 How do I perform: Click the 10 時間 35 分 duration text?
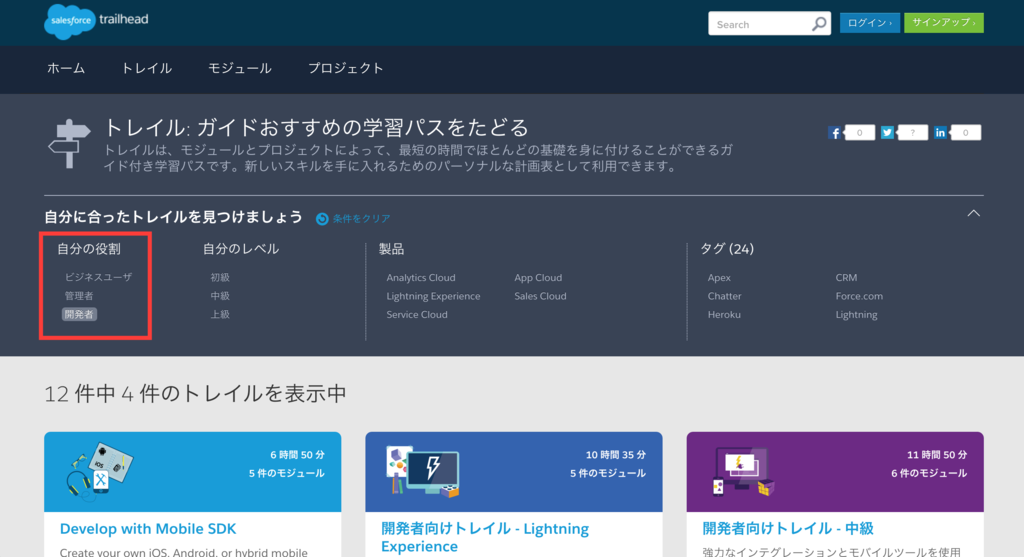coord(615,454)
